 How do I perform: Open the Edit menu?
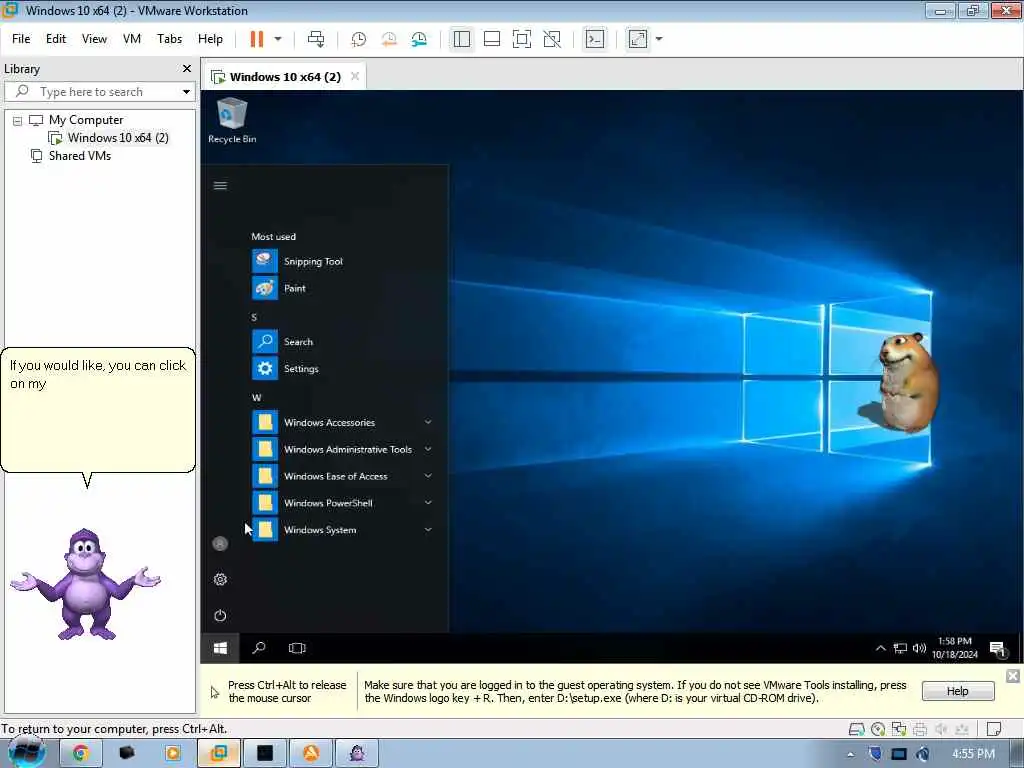coord(56,39)
